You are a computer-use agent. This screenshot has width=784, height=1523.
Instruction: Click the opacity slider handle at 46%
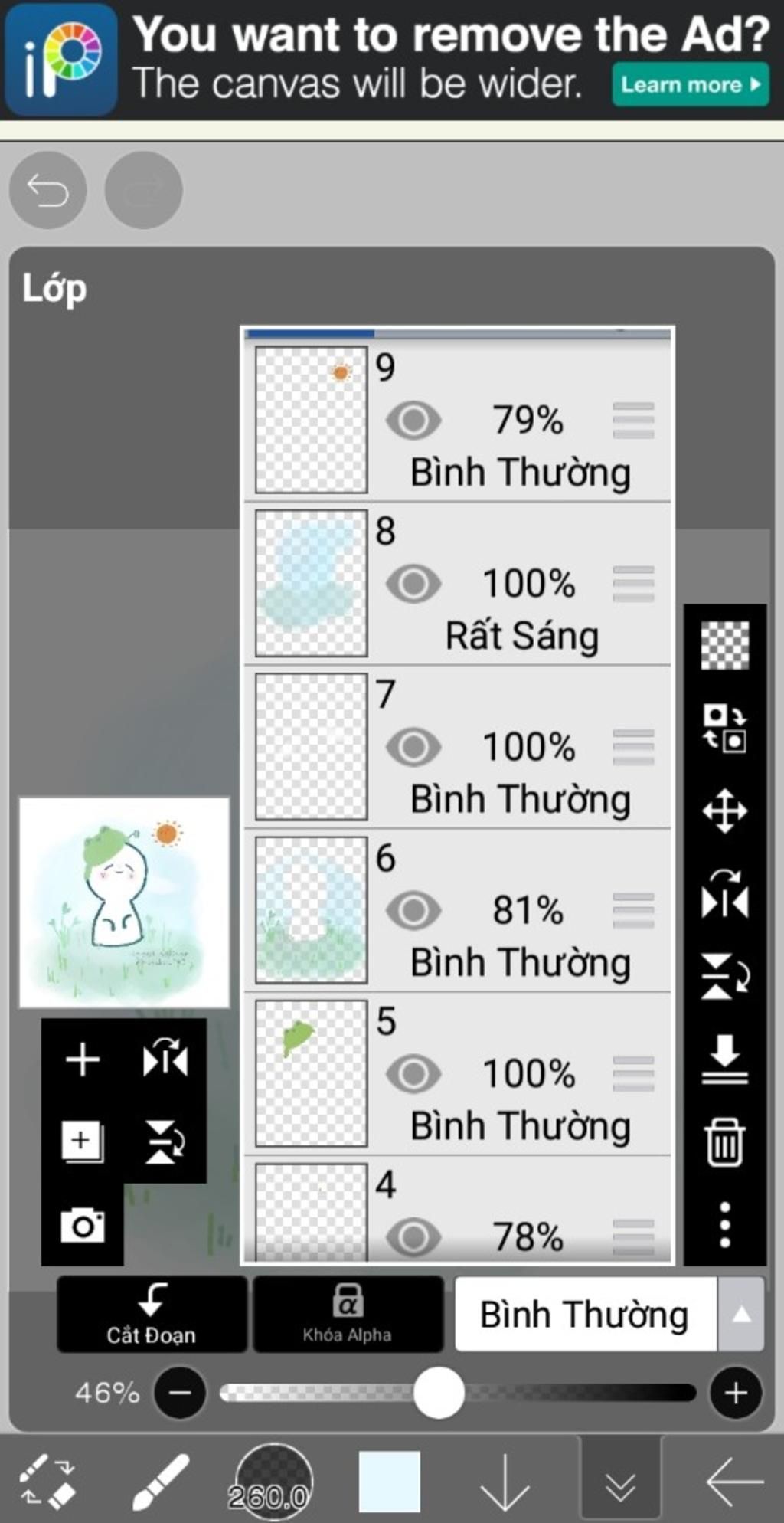coord(439,1393)
